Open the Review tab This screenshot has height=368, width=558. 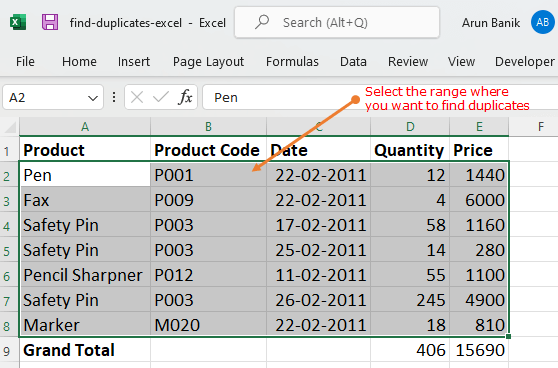pos(408,62)
